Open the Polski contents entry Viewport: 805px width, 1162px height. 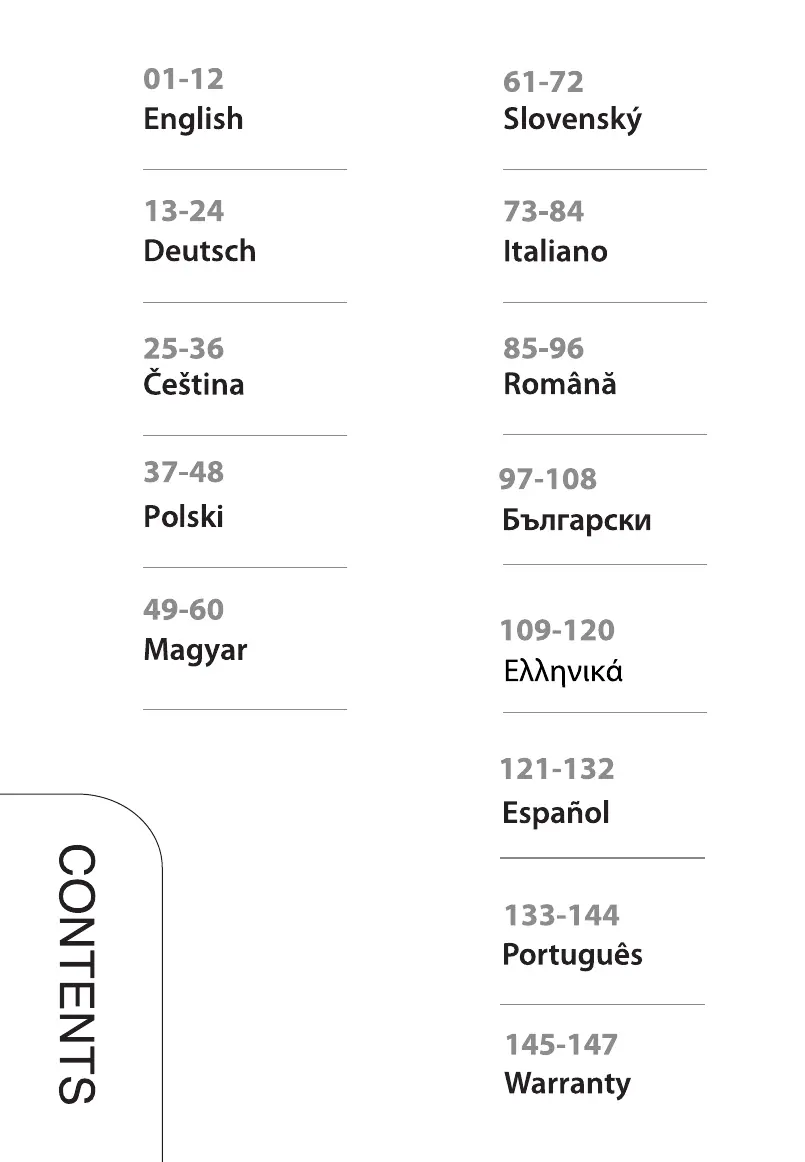point(183,516)
